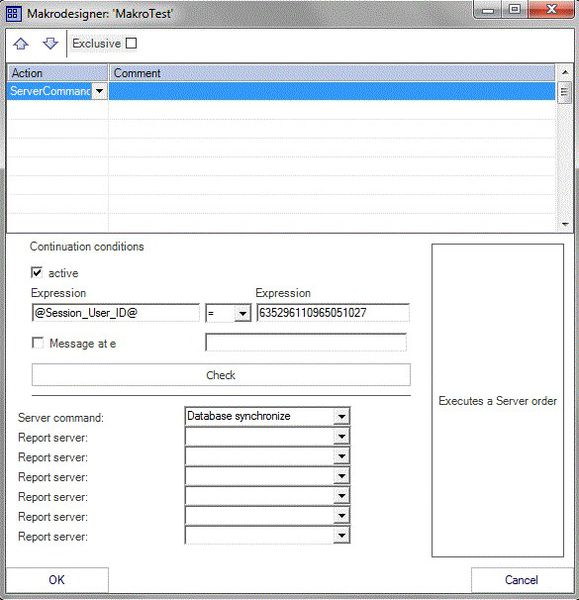Click the Makrodesigner window title icon
The image size is (579, 600).
pos(13,14)
